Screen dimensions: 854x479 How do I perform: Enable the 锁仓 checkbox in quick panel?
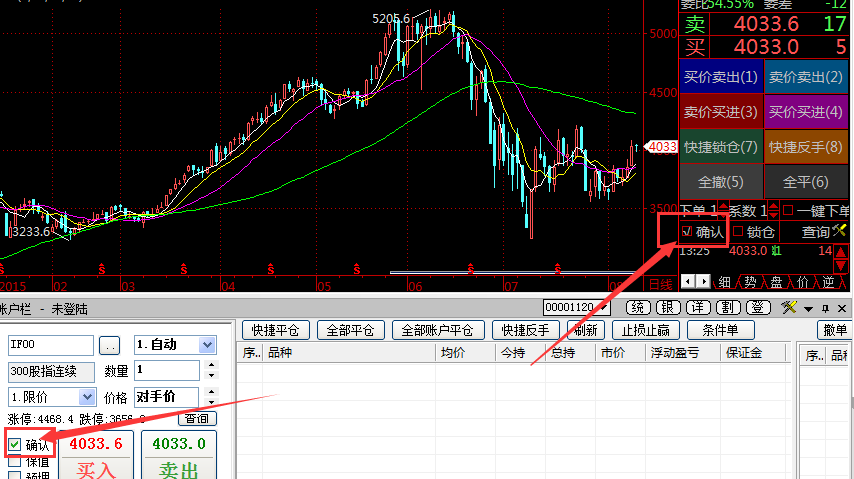click(739, 232)
